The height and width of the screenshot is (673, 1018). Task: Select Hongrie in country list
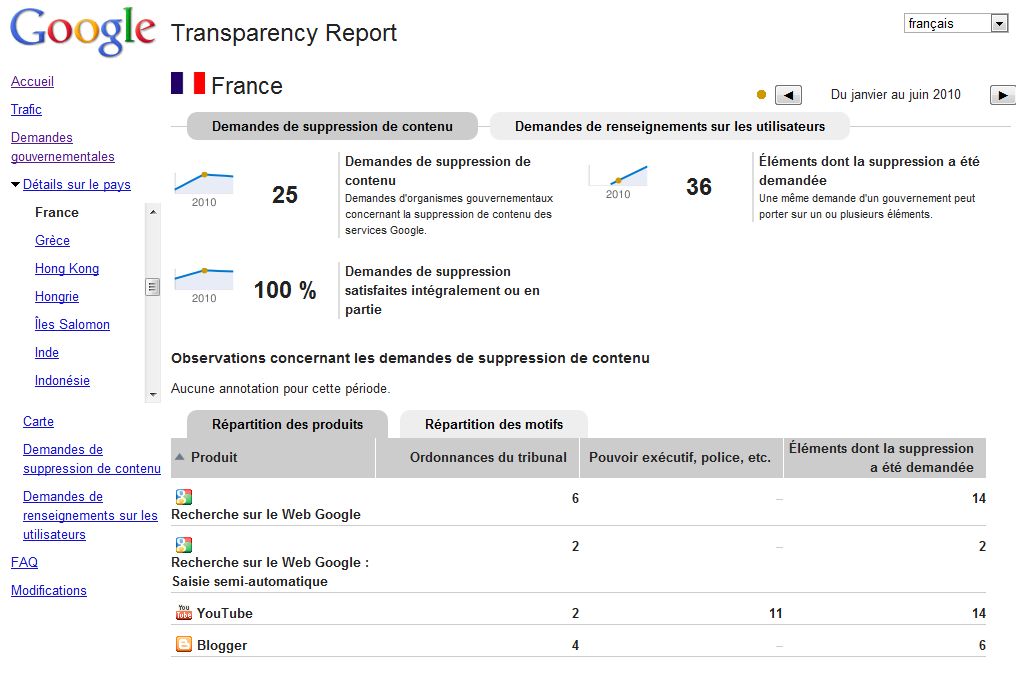tap(56, 297)
